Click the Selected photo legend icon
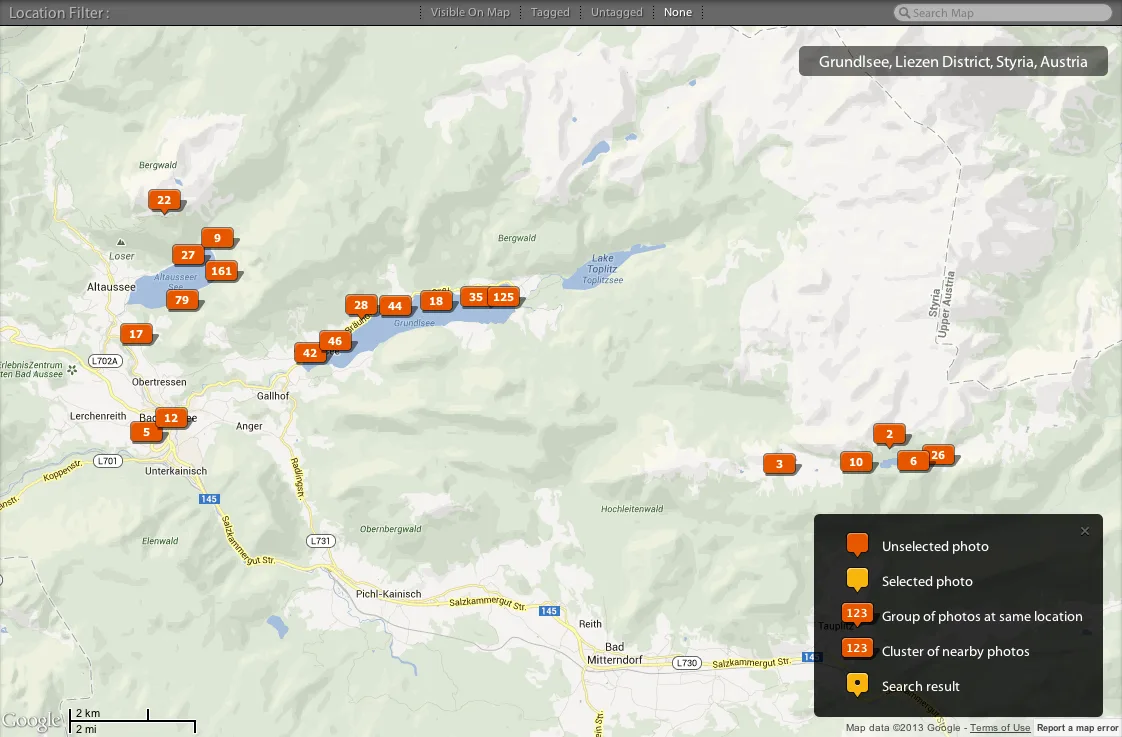The height and width of the screenshot is (737, 1122). 857,580
